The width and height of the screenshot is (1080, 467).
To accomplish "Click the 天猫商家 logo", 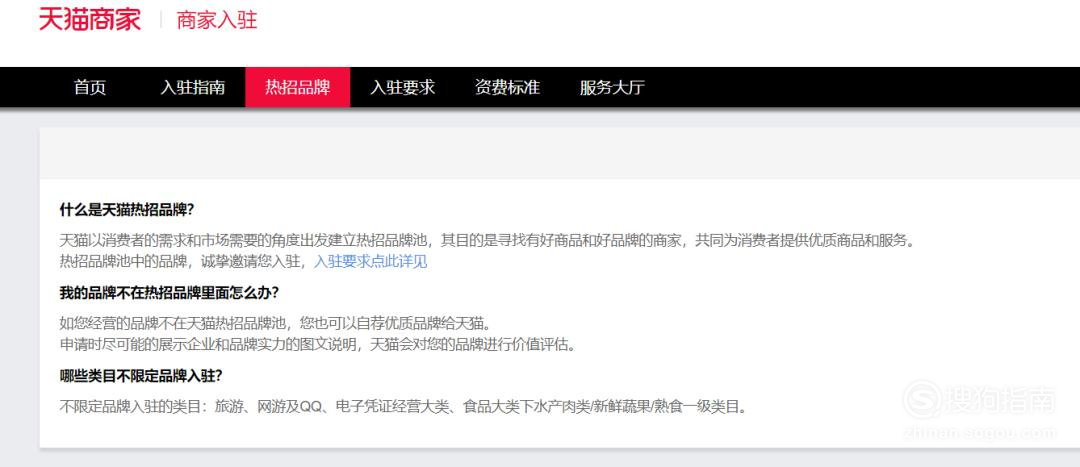I will pyautogui.click(x=90, y=19).
